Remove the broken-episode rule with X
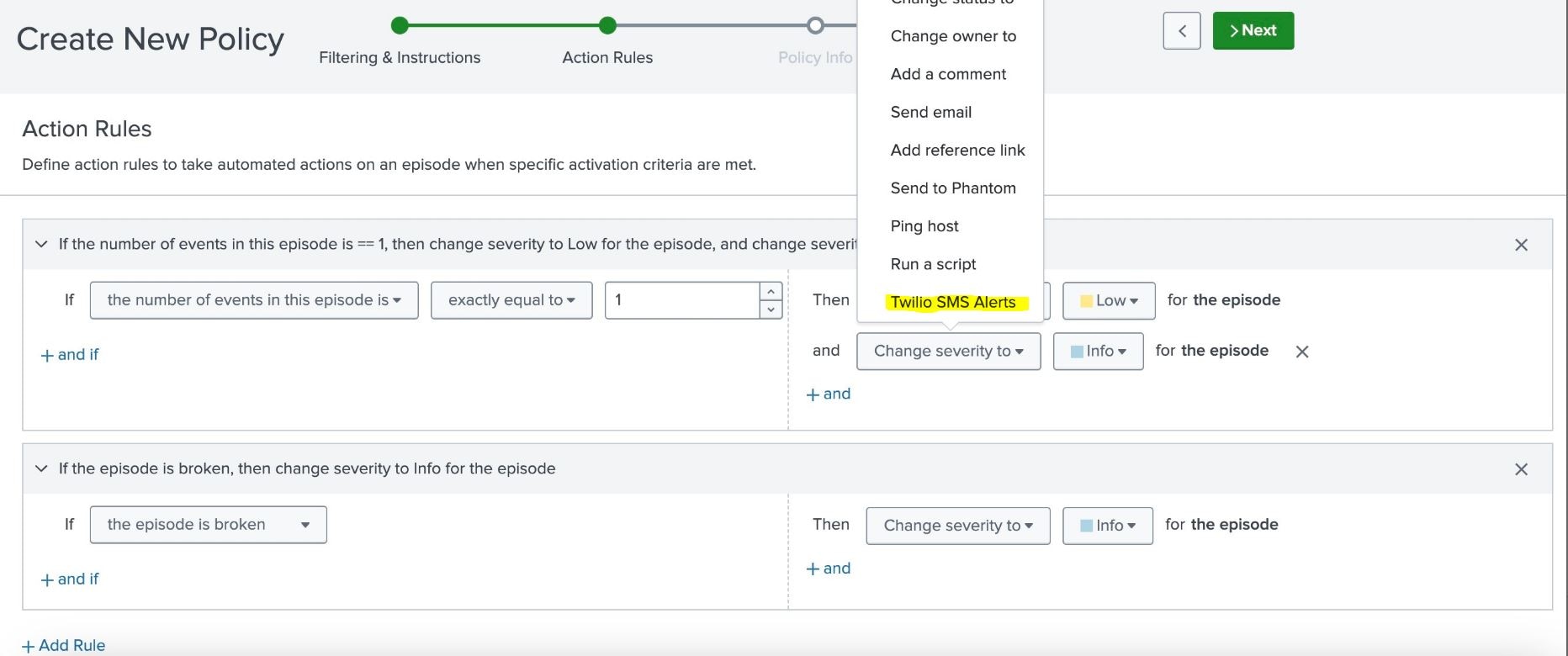Viewport: 1568px width, 656px height. (x=1521, y=469)
